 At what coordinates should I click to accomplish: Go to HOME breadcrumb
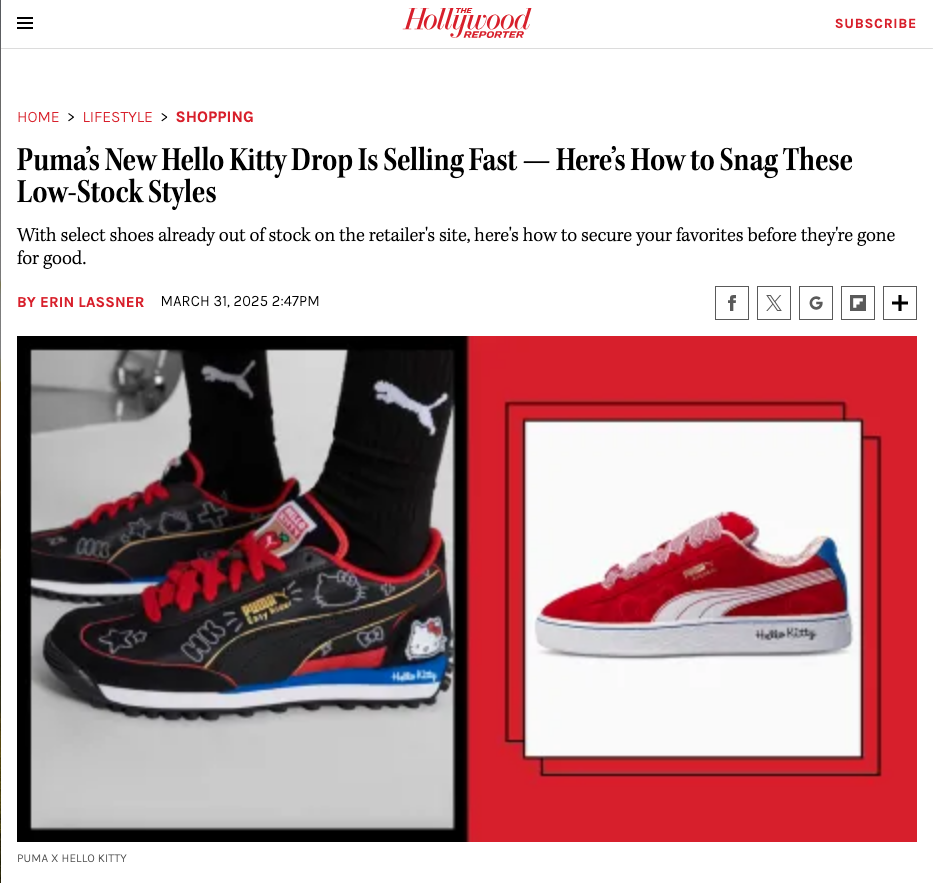pyautogui.click(x=38, y=117)
